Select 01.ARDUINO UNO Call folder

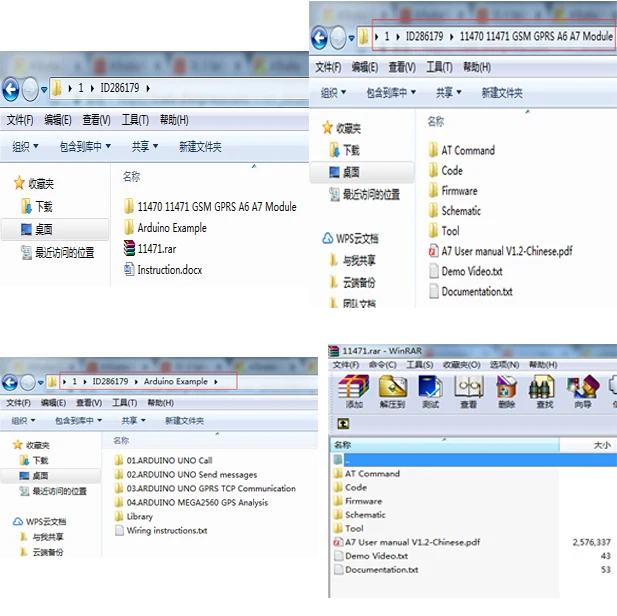(x=164, y=460)
